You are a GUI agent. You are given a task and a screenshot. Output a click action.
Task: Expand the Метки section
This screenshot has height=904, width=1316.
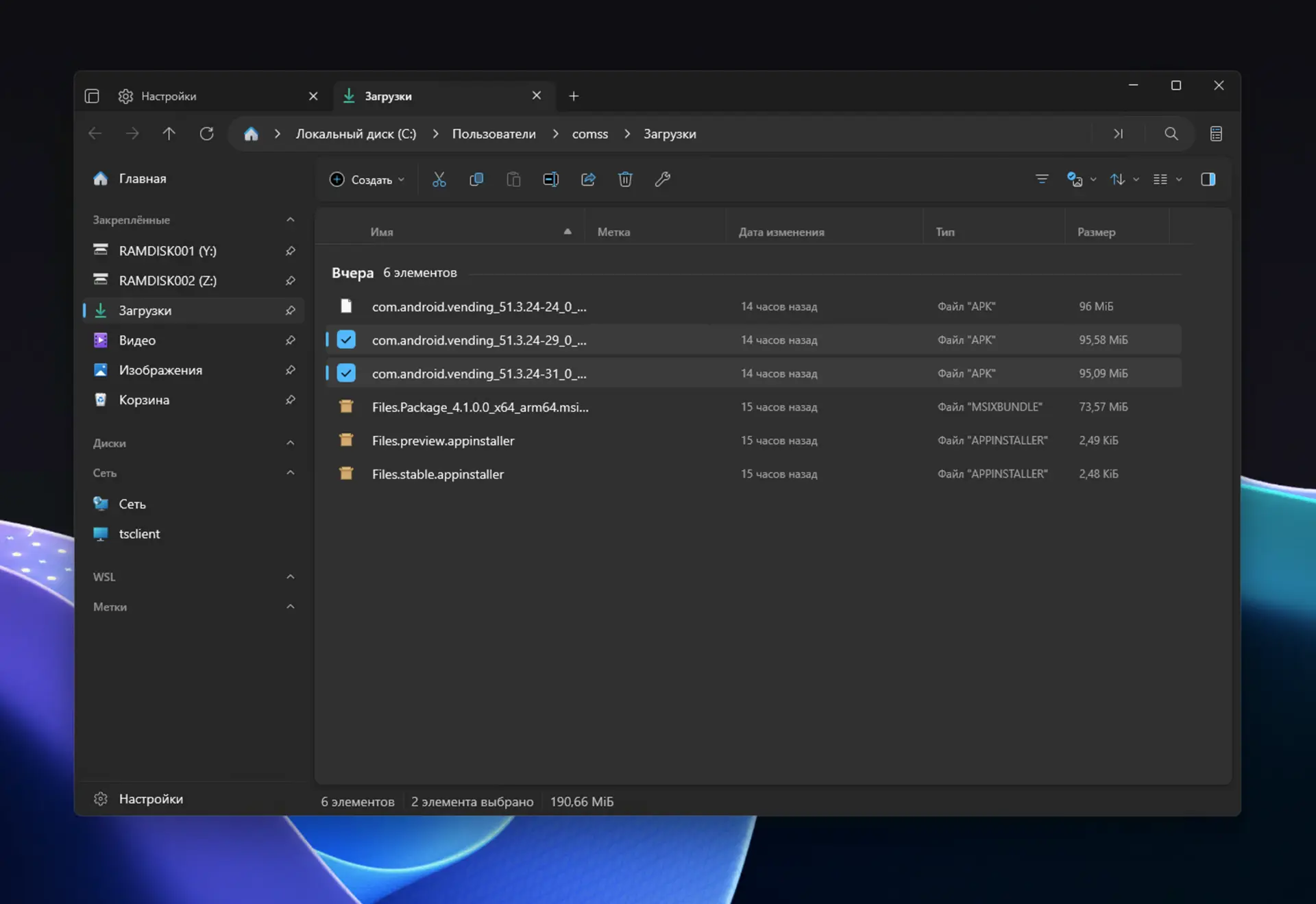point(290,607)
